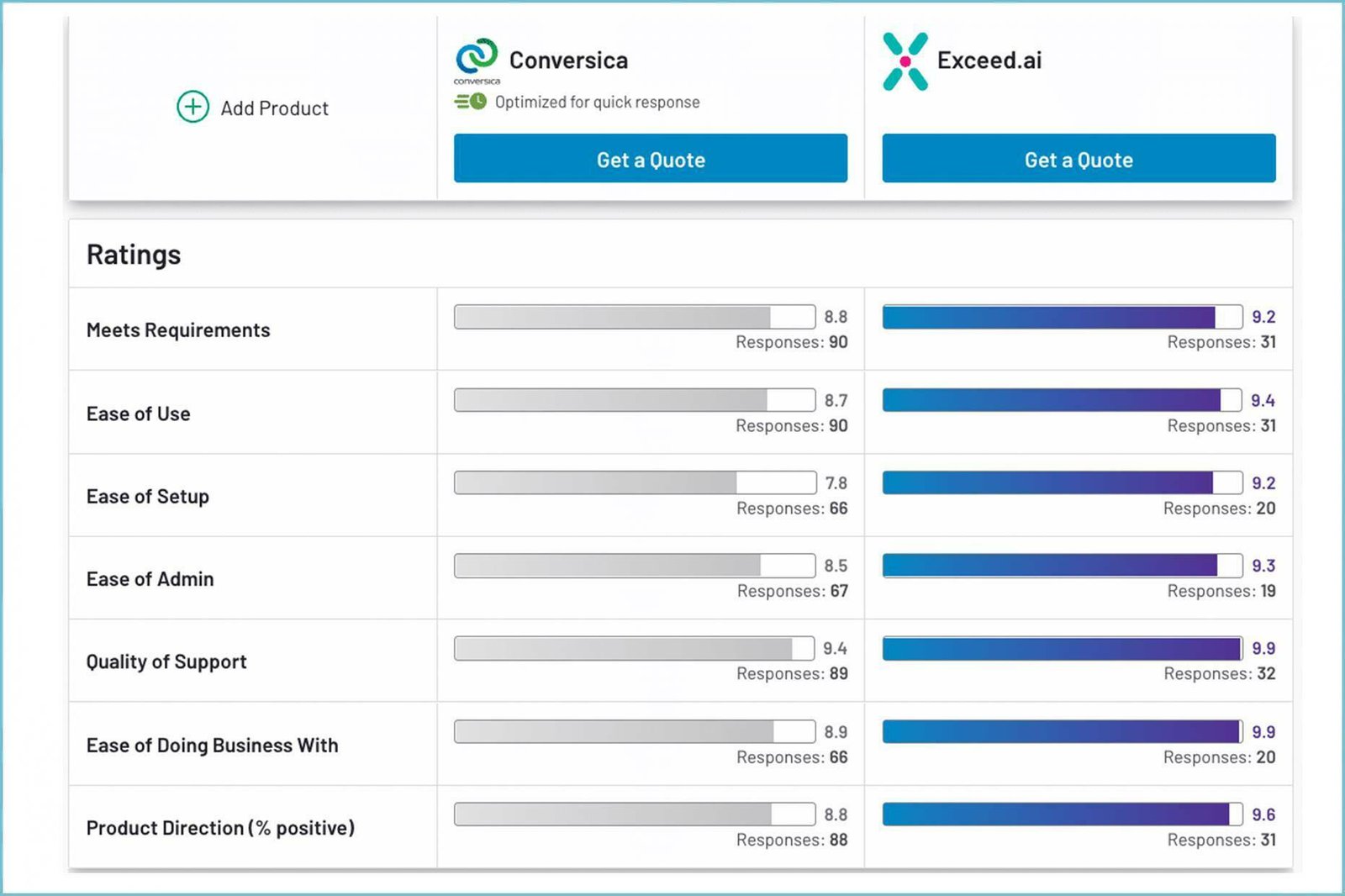This screenshot has height=896, width=1345.
Task: Click the Add Product plus icon
Action: [193, 108]
